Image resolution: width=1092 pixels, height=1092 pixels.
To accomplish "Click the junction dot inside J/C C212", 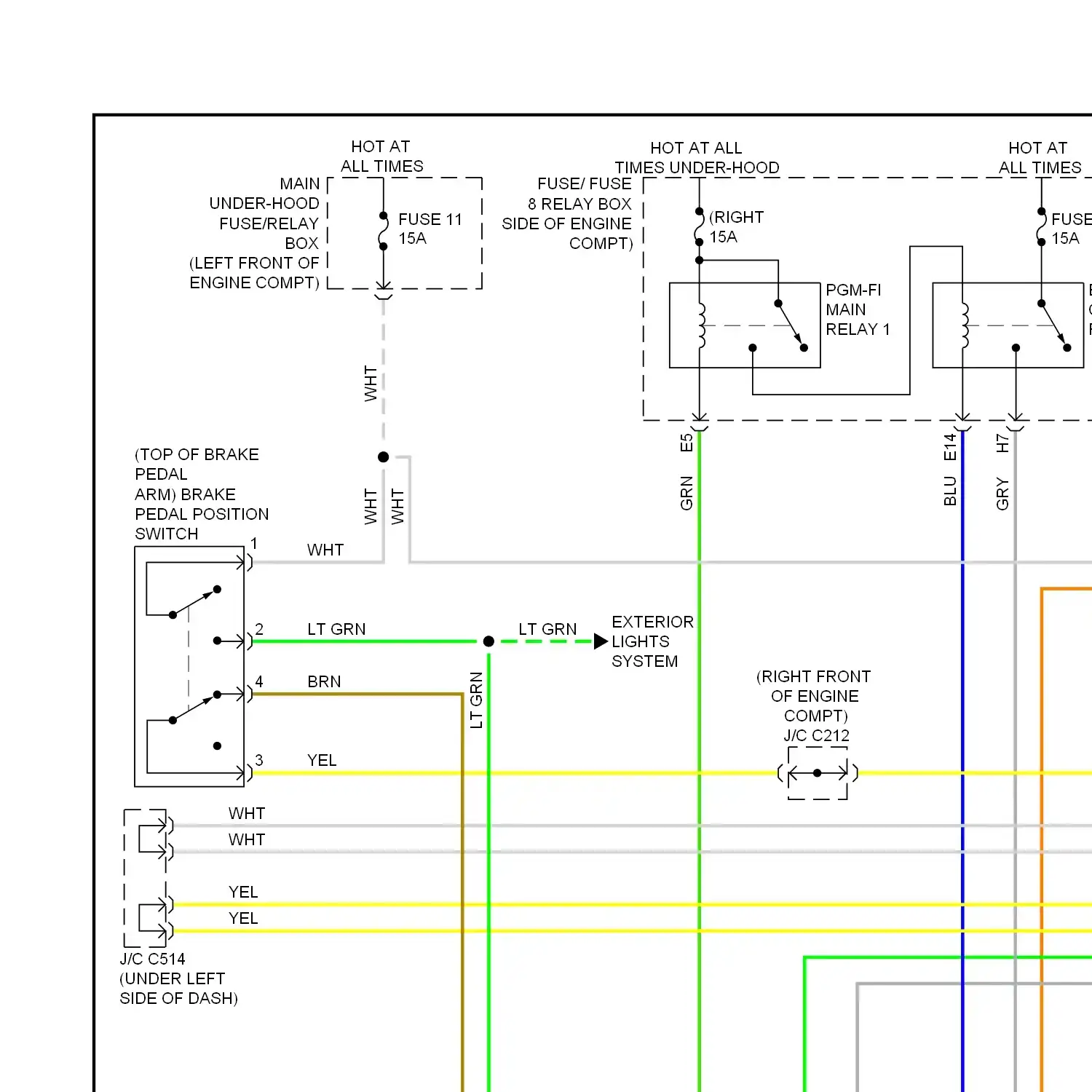I will point(817,773).
